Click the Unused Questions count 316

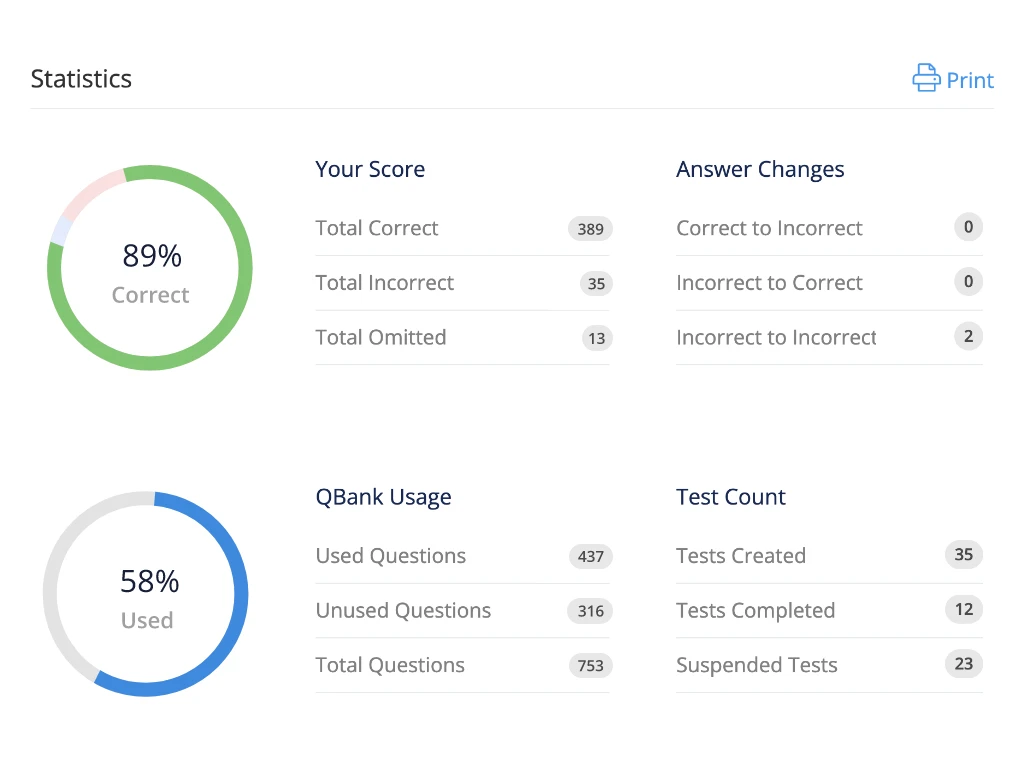click(x=590, y=611)
